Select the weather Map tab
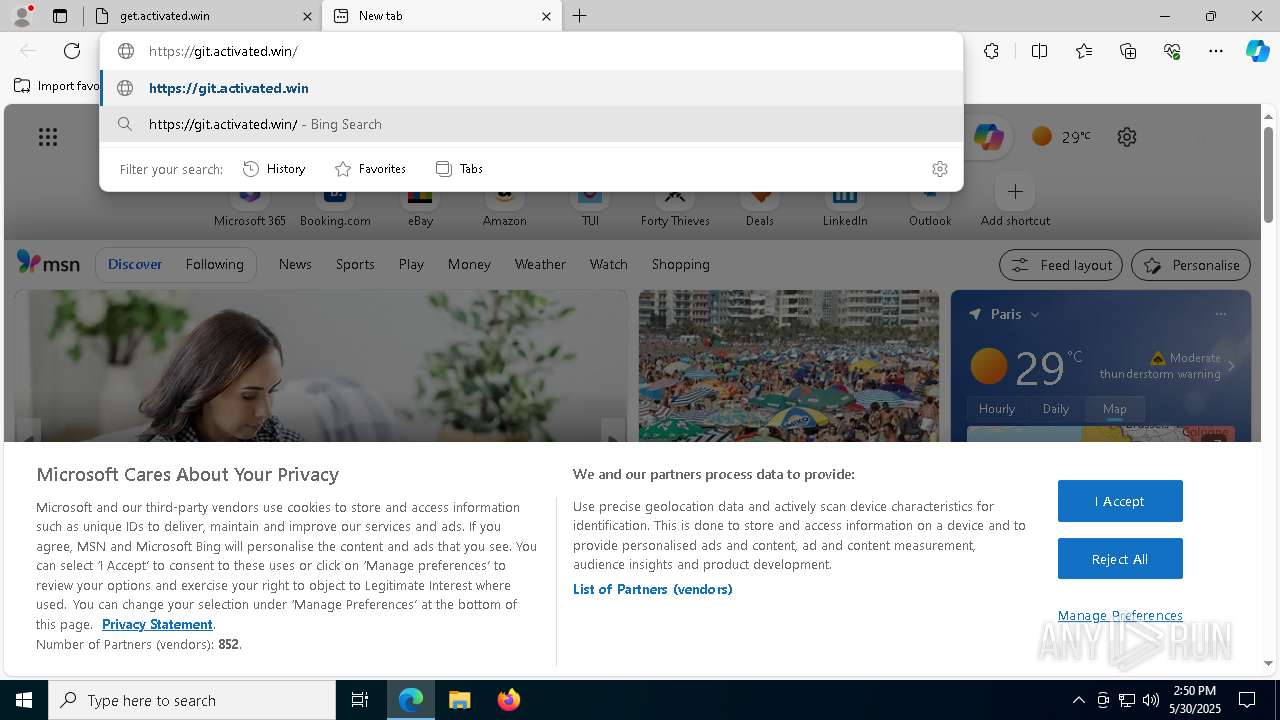 tap(1114, 408)
